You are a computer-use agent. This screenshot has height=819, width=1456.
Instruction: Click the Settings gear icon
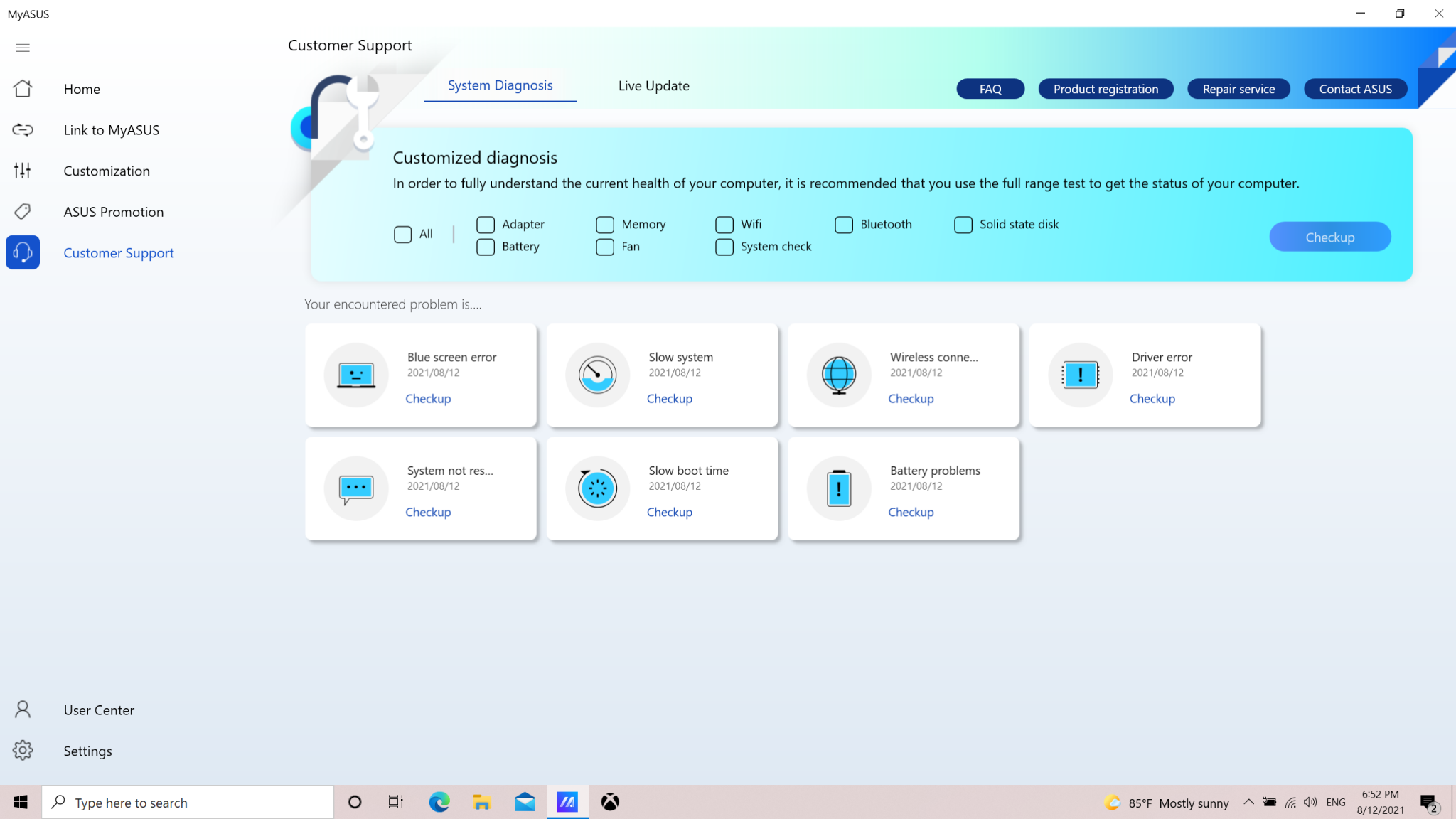pos(23,750)
